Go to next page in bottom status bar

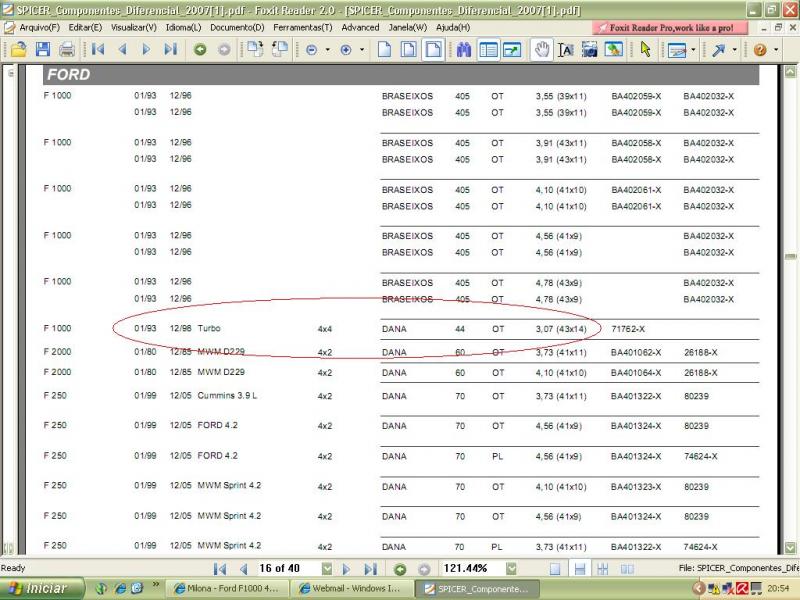click(346, 569)
